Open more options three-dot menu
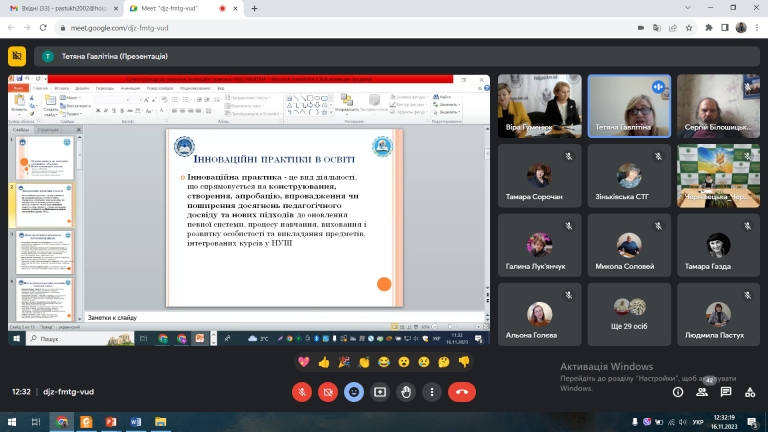This screenshot has width=768, height=432. click(432, 392)
